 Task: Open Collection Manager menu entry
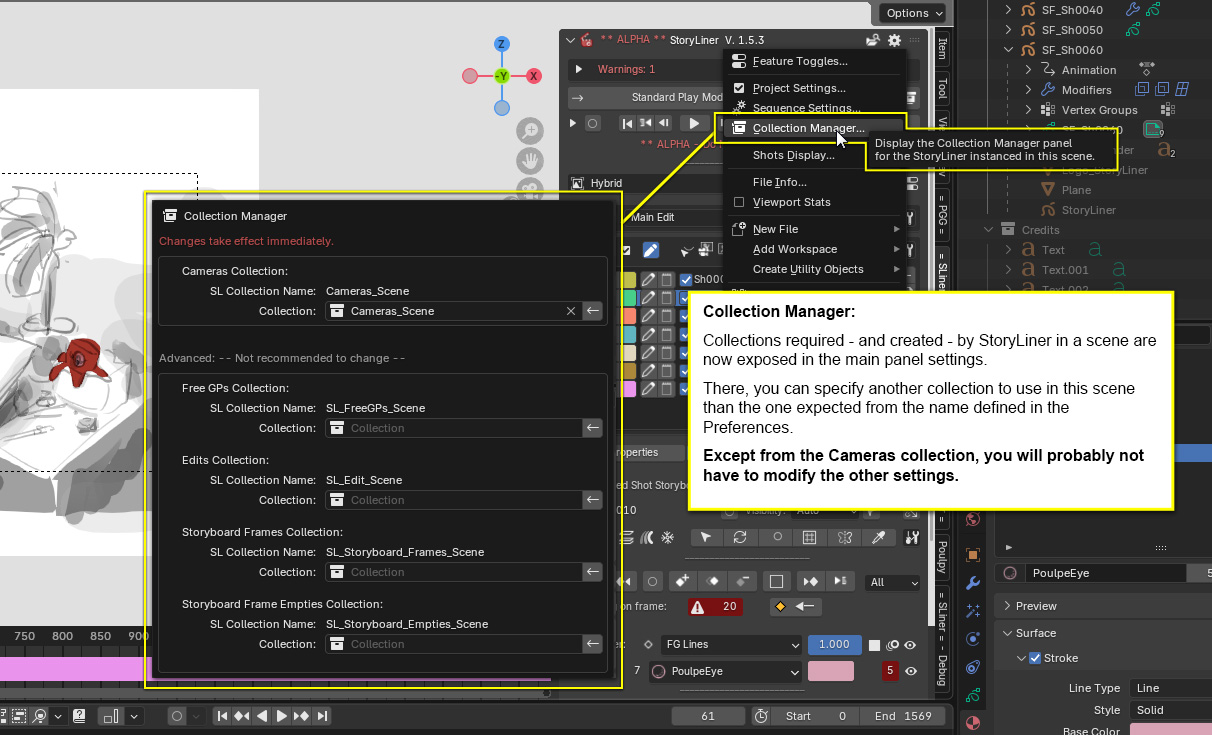[808, 128]
